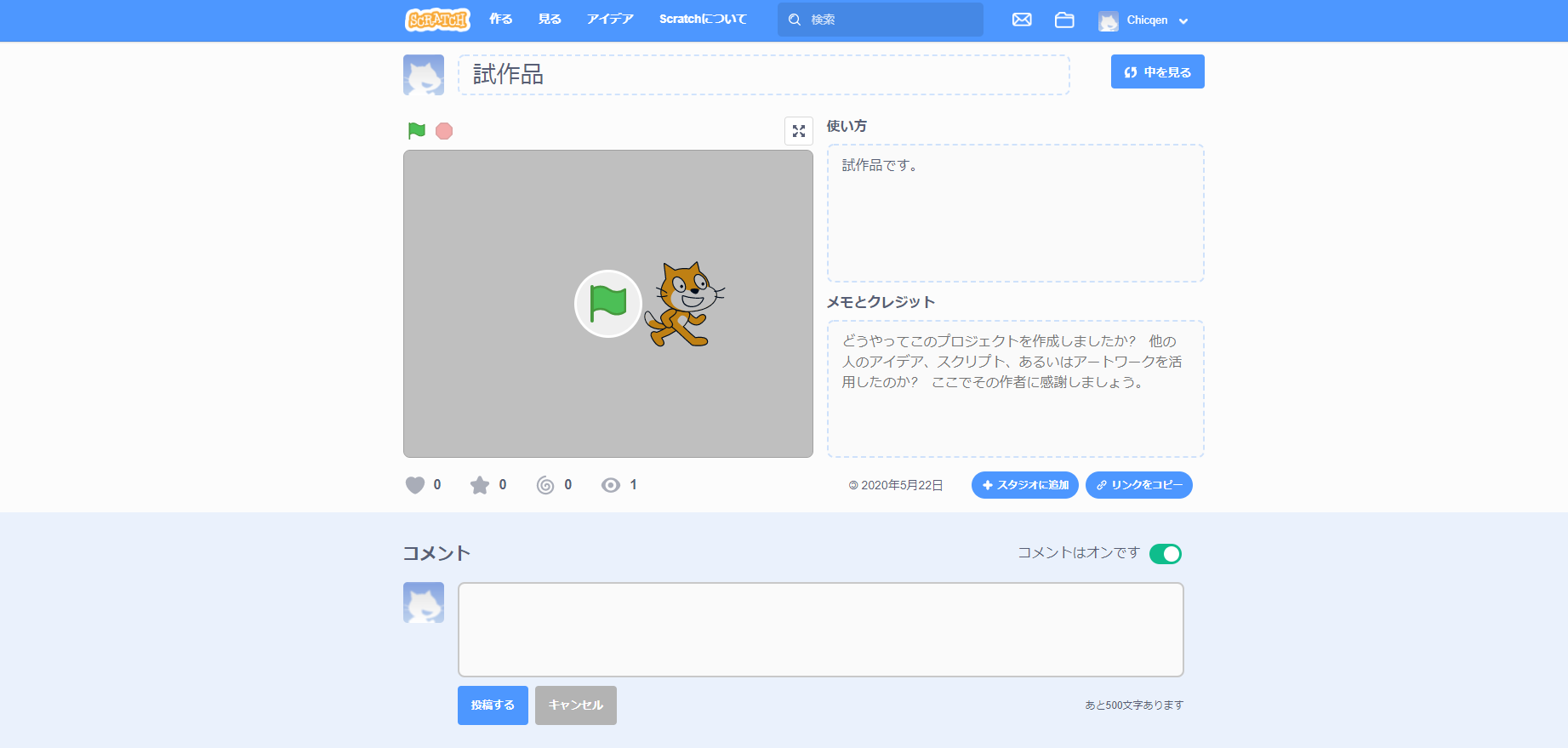The image size is (1568, 748).
Task: Click the Scratch cat sprite on stage
Action: (685, 304)
